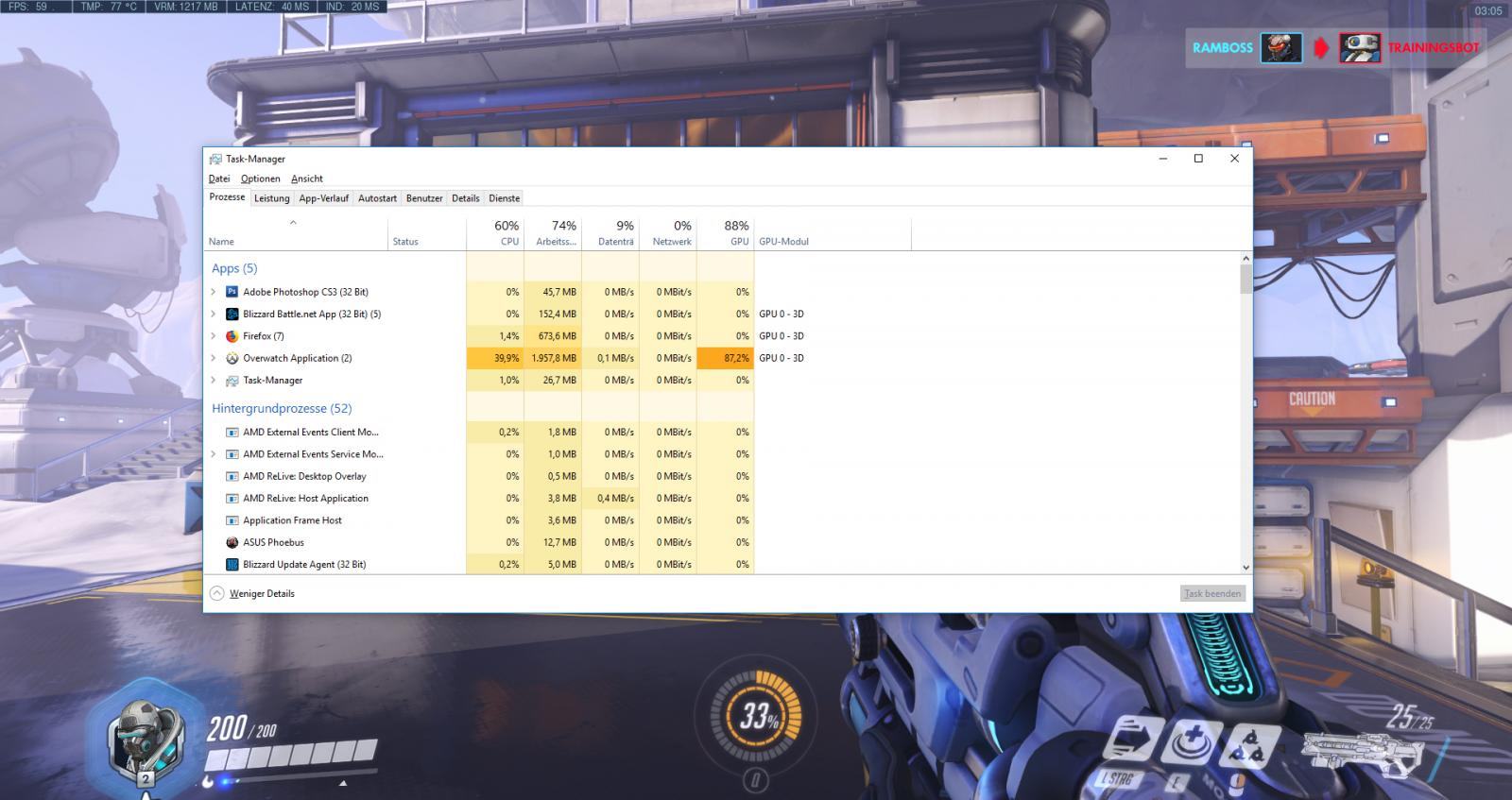The height and width of the screenshot is (800, 1512).
Task: Click the scrollbar up arrow in process list
Action: click(1246, 258)
